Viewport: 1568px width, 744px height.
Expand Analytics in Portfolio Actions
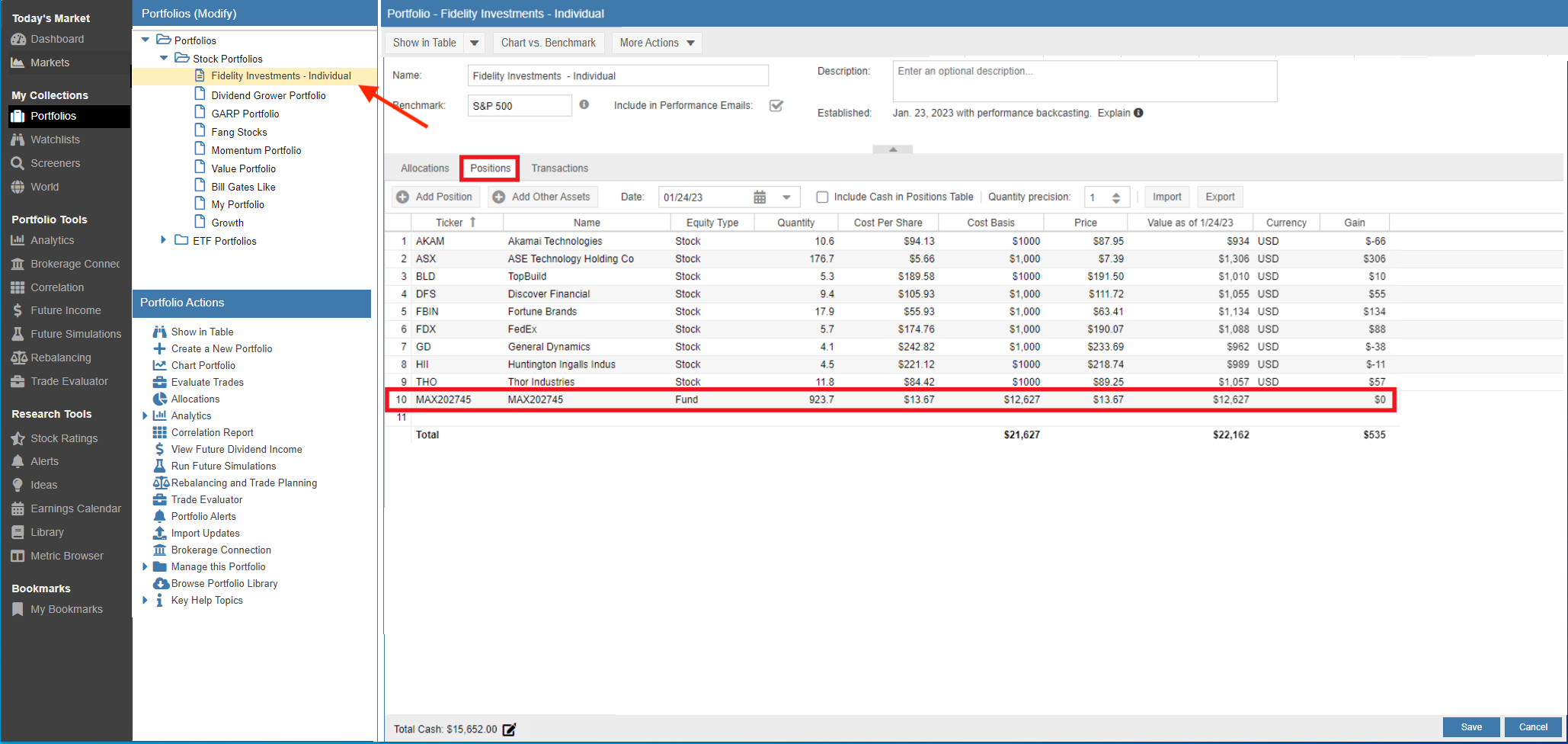(x=145, y=415)
